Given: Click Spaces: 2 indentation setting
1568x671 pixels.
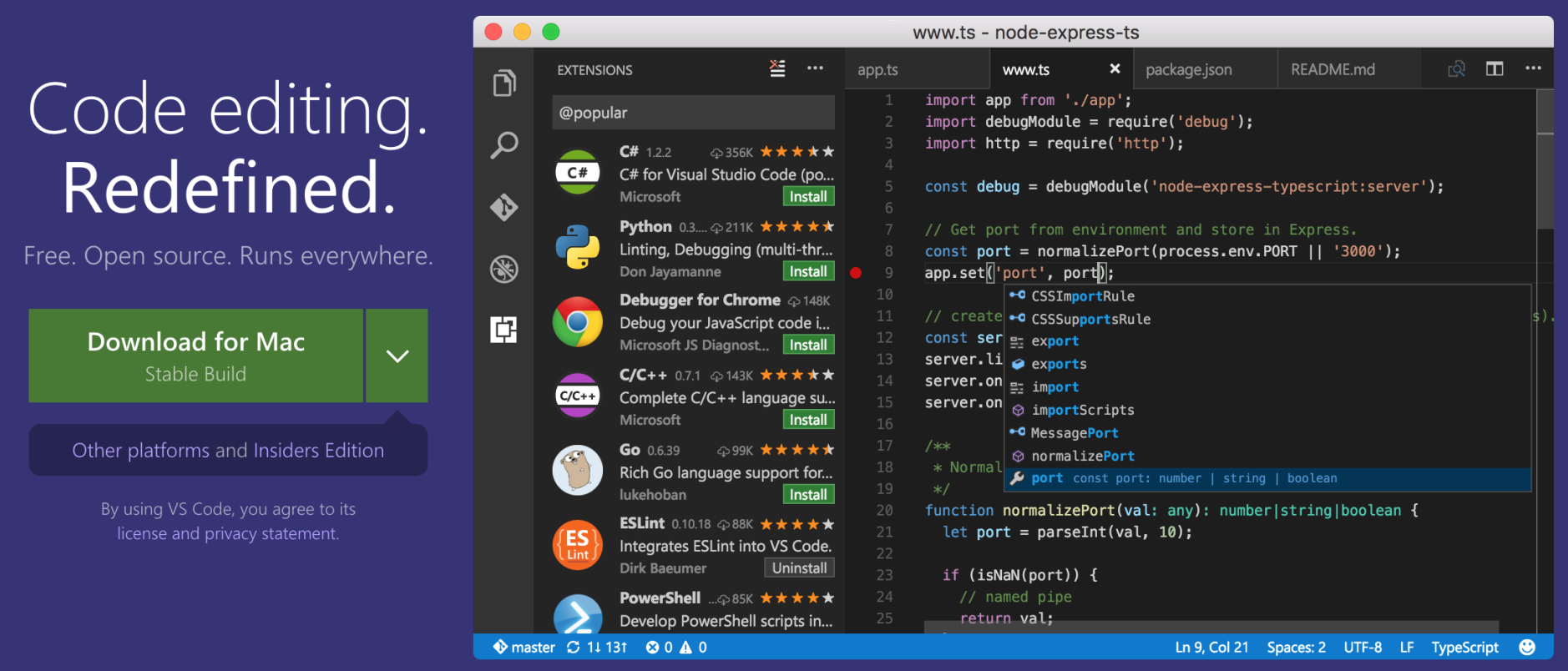Looking at the screenshot, I should click(x=1296, y=647).
